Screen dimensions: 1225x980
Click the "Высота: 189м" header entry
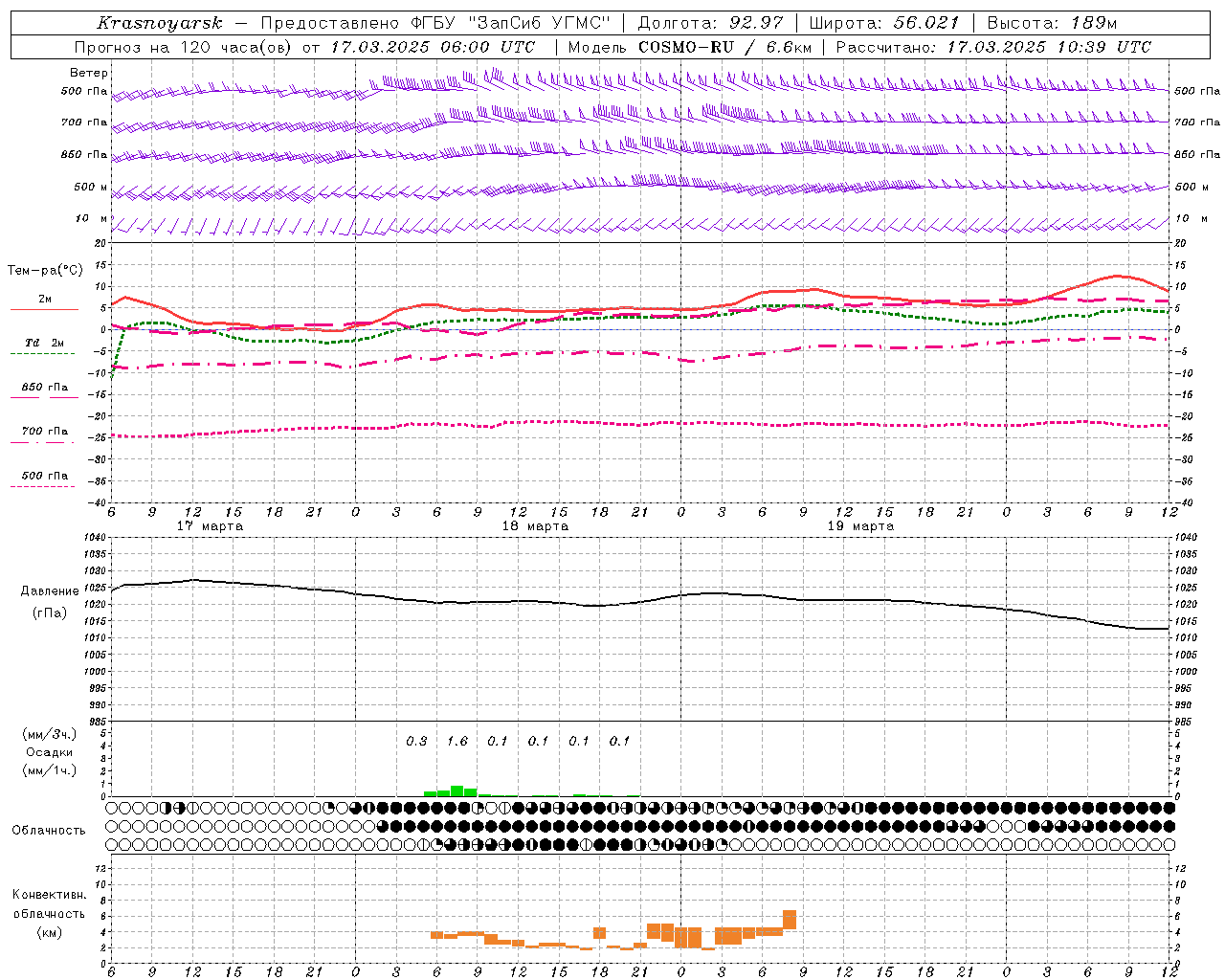click(1052, 23)
